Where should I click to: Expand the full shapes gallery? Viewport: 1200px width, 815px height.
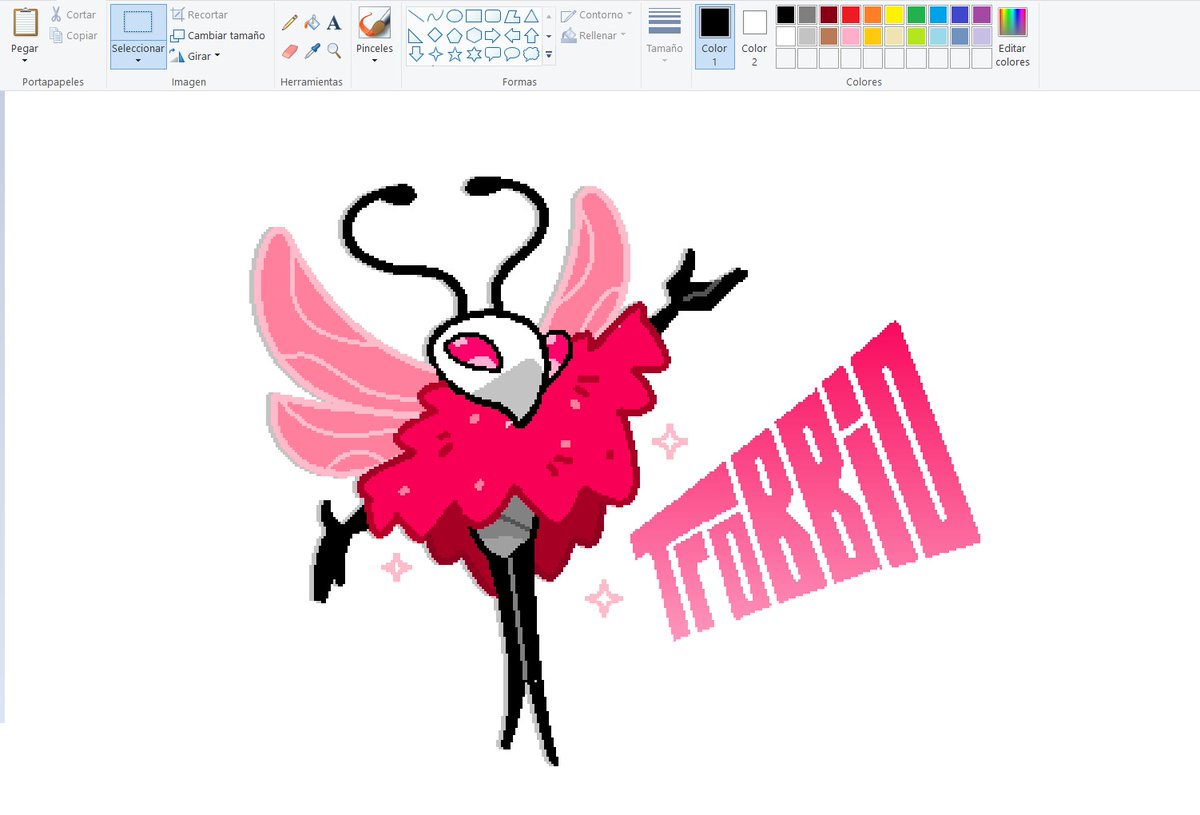[x=549, y=55]
